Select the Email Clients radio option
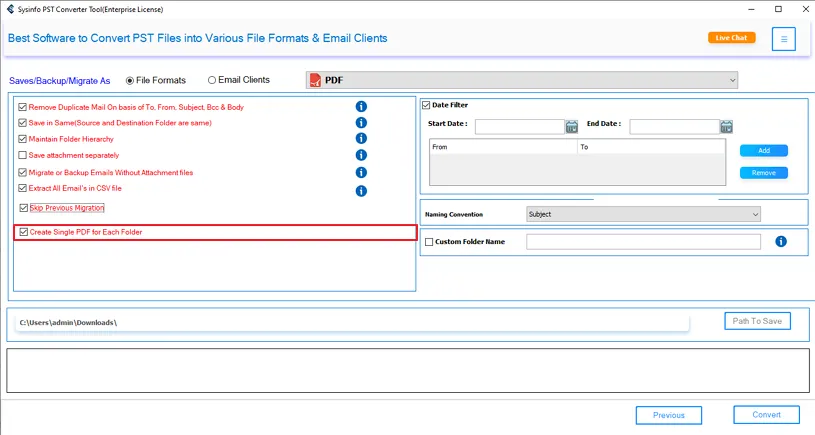The height and width of the screenshot is (435, 815). coord(212,80)
